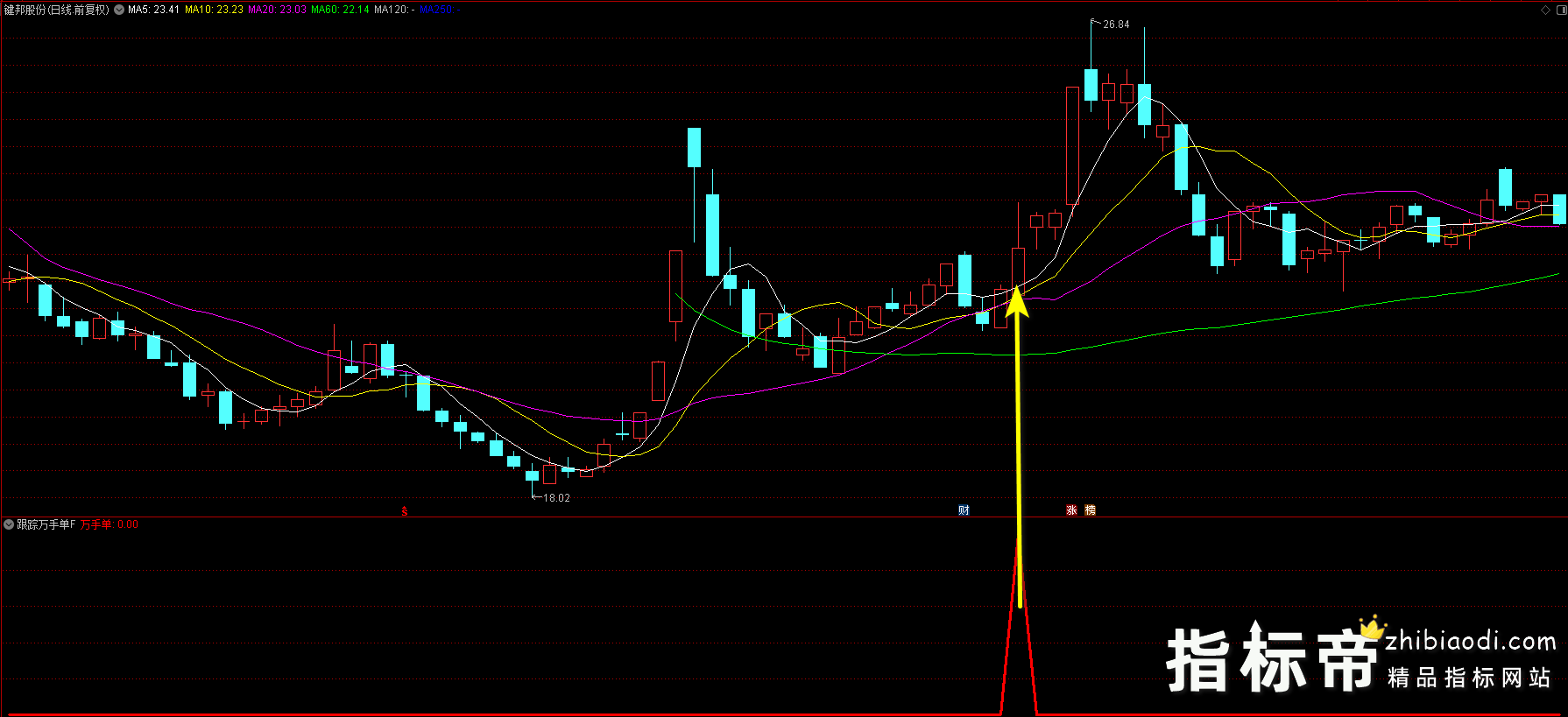Click the 跟踪万手单F indicator name
Viewport: 1568px width, 717px height.
pyautogui.click(x=46, y=524)
